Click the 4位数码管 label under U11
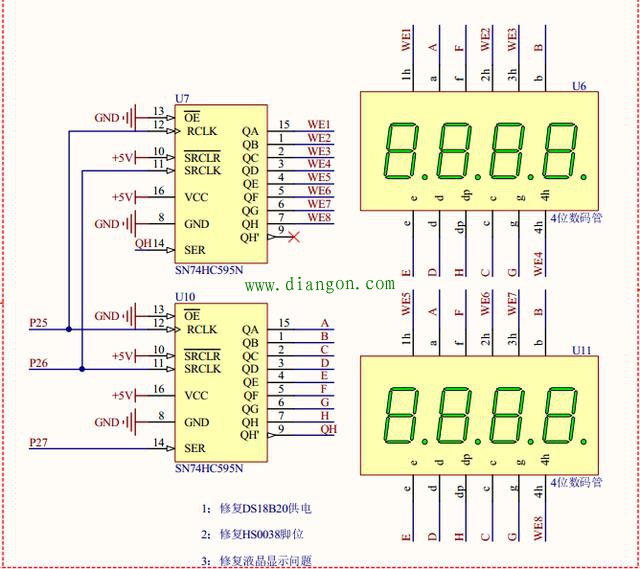Screen dimensions: 640x569 (x=575, y=483)
